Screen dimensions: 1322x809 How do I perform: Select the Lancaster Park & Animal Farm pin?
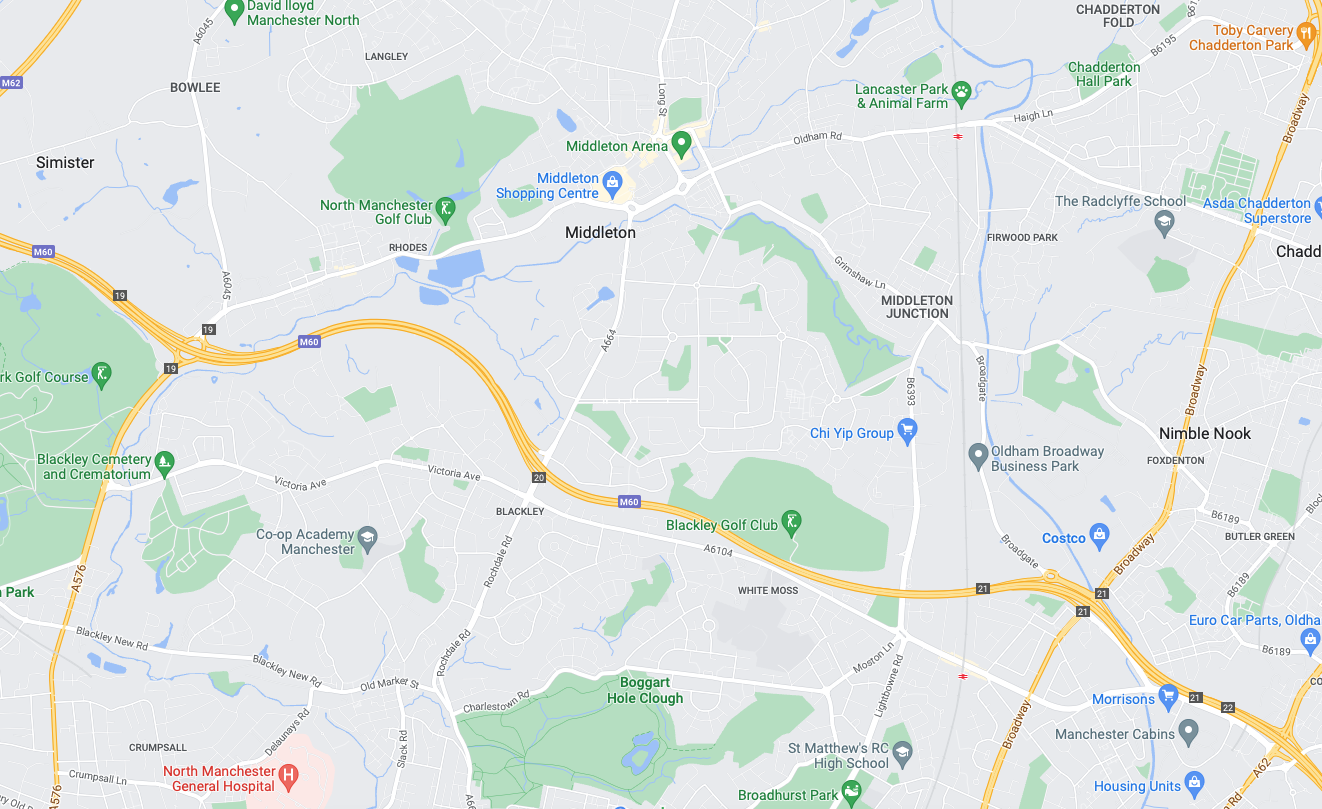coord(961,94)
